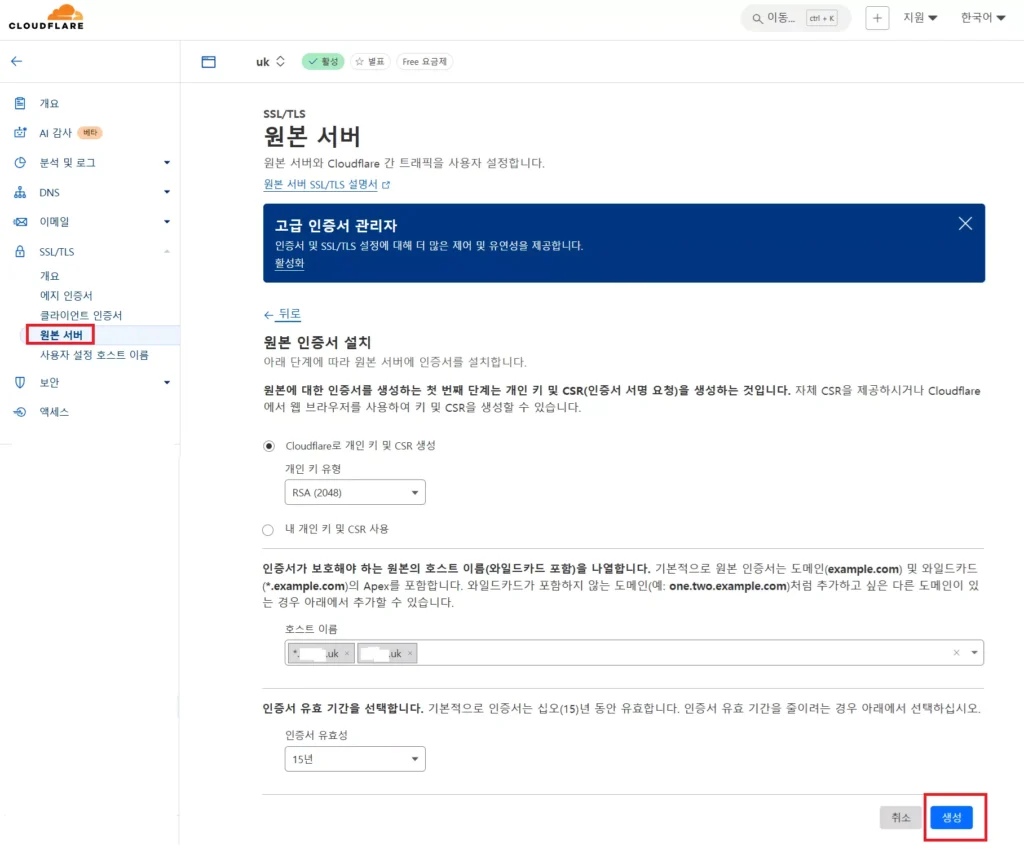Click the 활성화 link in banner
The height and width of the screenshot is (850, 1024).
tap(289, 263)
